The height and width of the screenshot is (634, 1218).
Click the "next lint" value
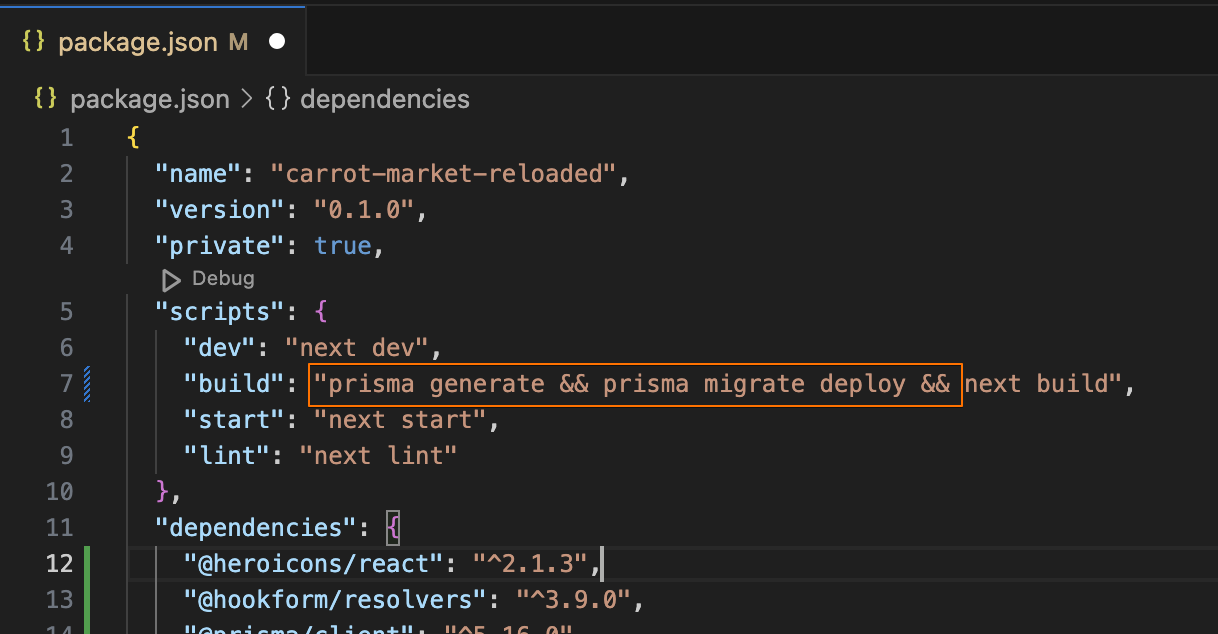pyautogui.click(x=379, y=456)
